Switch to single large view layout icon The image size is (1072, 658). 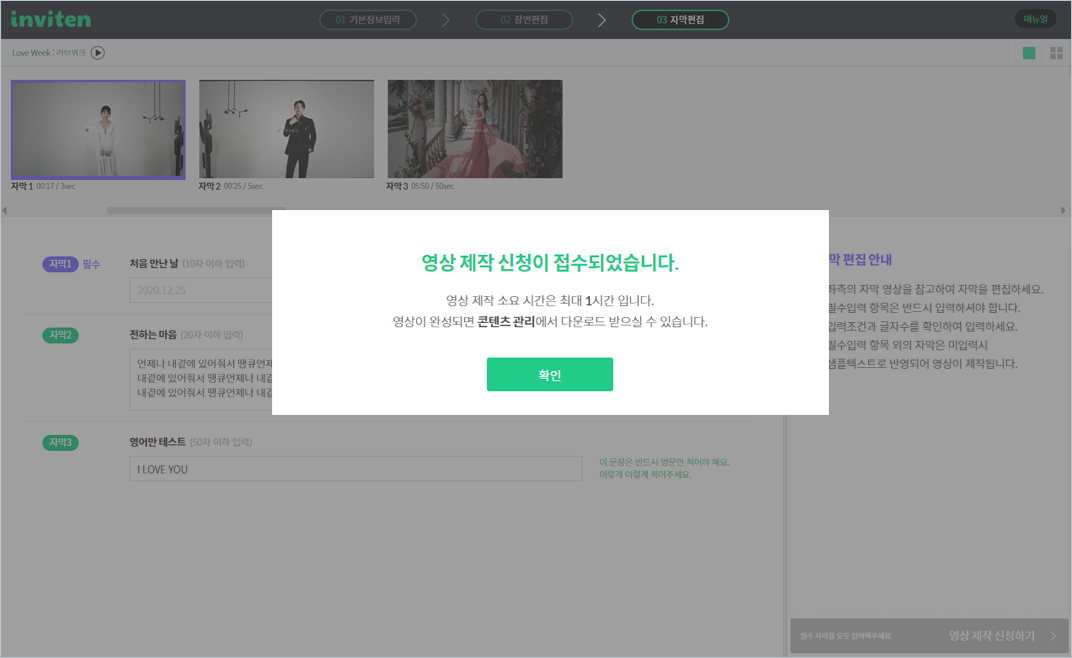coord(1028,53)
